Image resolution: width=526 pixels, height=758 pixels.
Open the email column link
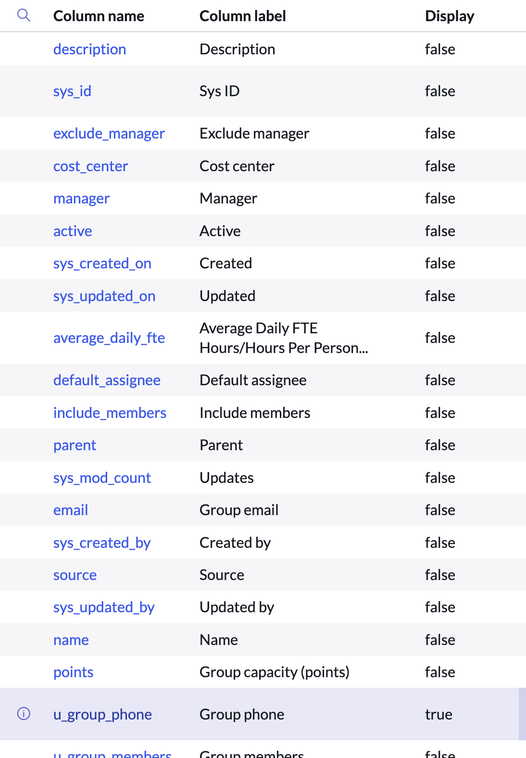(x=71, y=510)
